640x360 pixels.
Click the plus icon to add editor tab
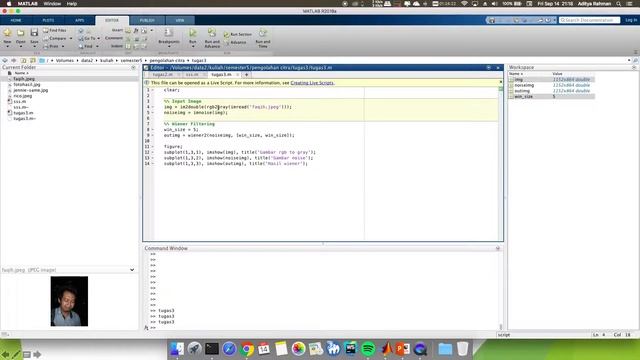point(247,75)
